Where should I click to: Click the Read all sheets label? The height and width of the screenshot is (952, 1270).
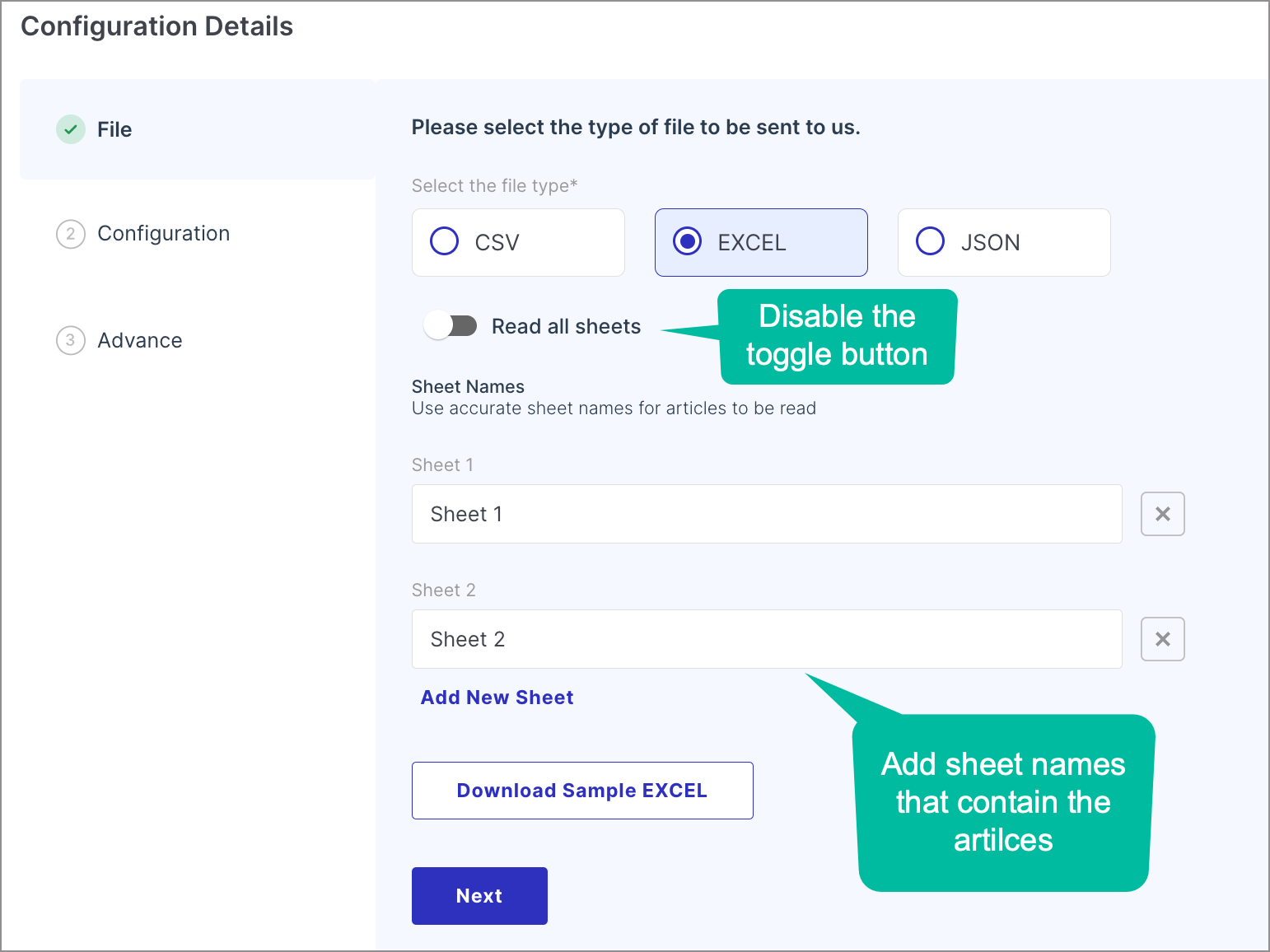pos(566,327)
